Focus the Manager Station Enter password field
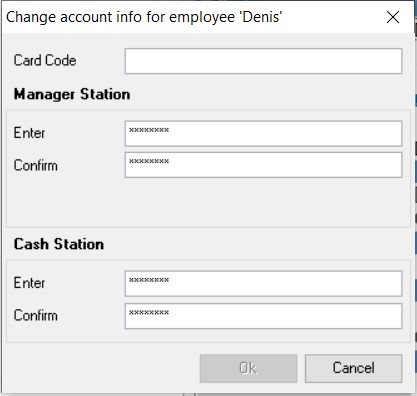The height and width of the screenshot is (396, 417). click(x=263, y=134)
